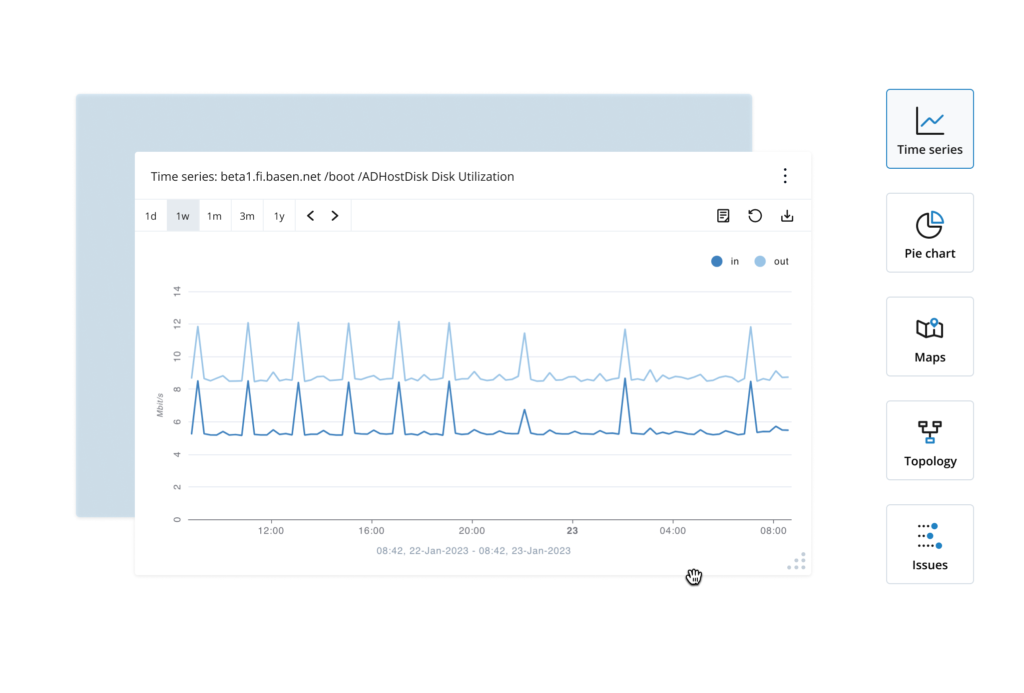Select the Time series widget tile
1024x693 pixels.
click(929, 129)
